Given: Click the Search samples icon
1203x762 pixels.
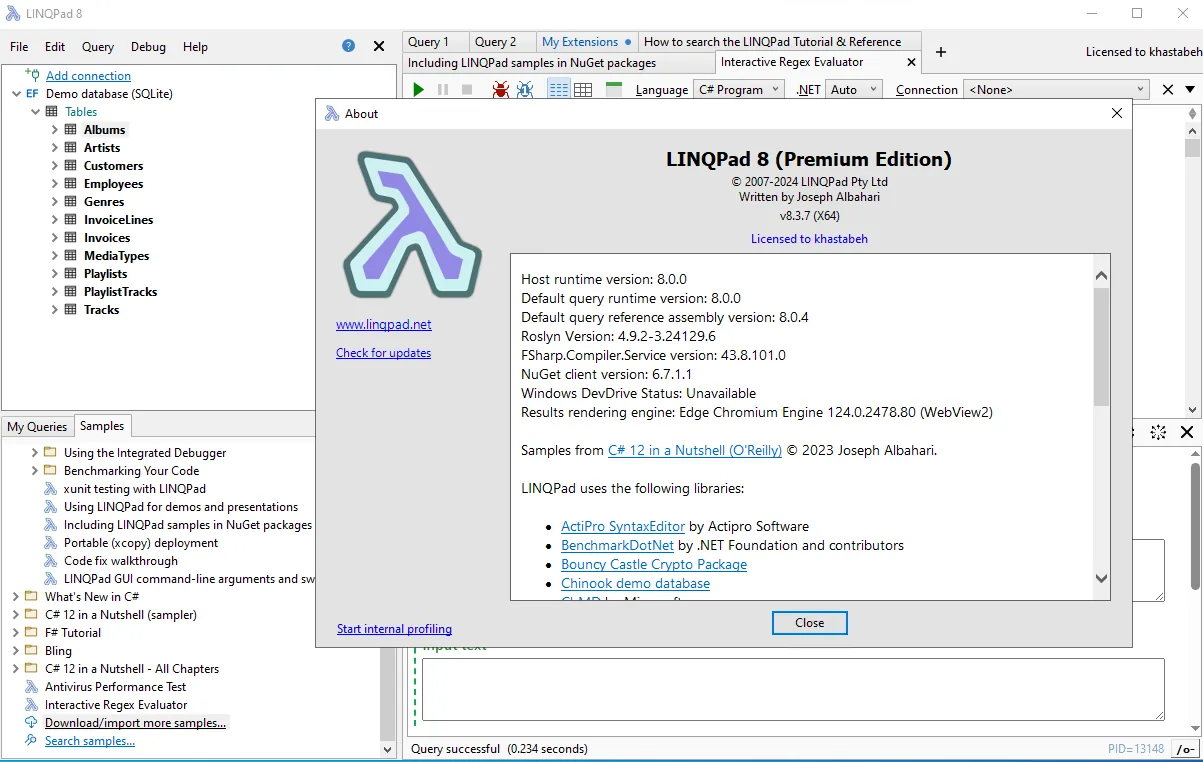Looking at the screenshot, I should coord(32,741).
